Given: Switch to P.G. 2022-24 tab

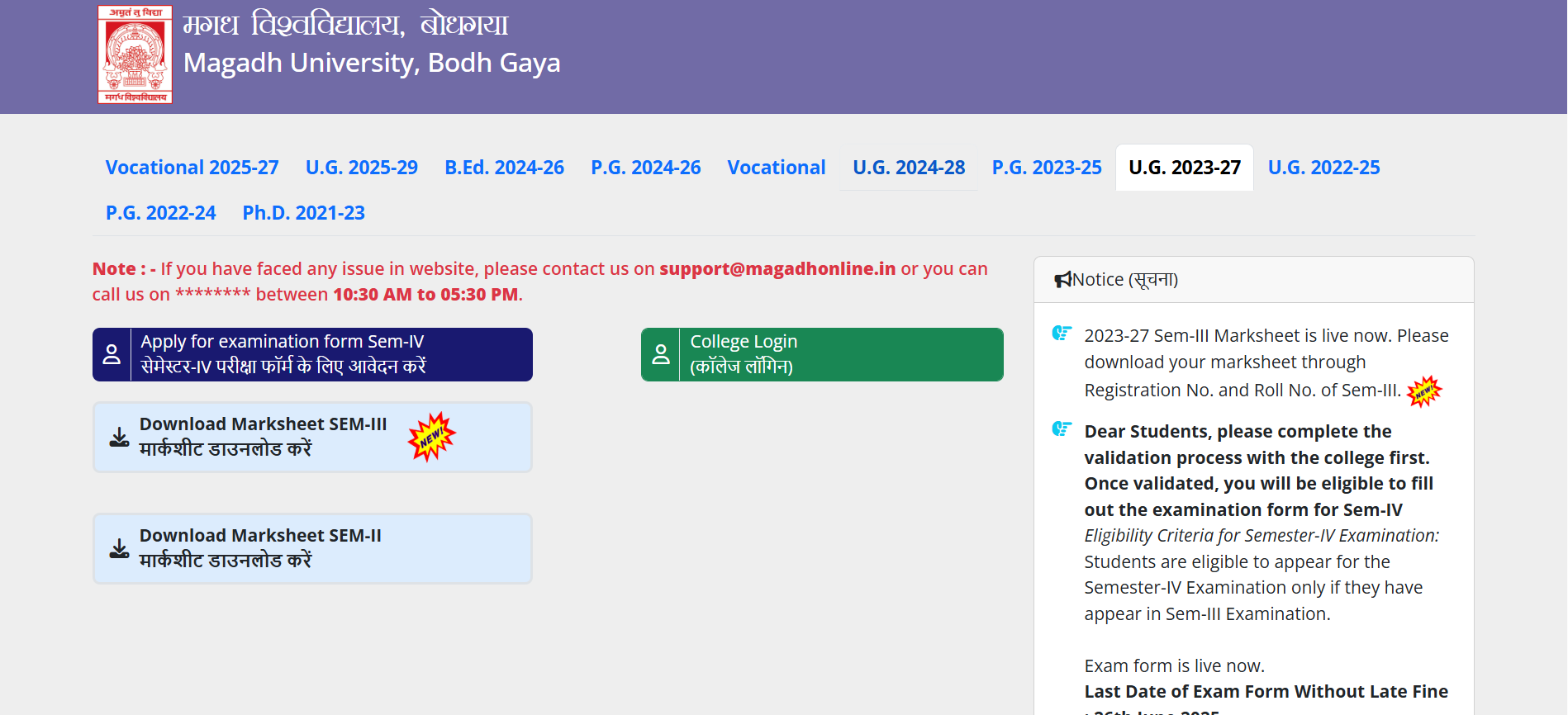Looking at the screenshot, I should point(160,213).
